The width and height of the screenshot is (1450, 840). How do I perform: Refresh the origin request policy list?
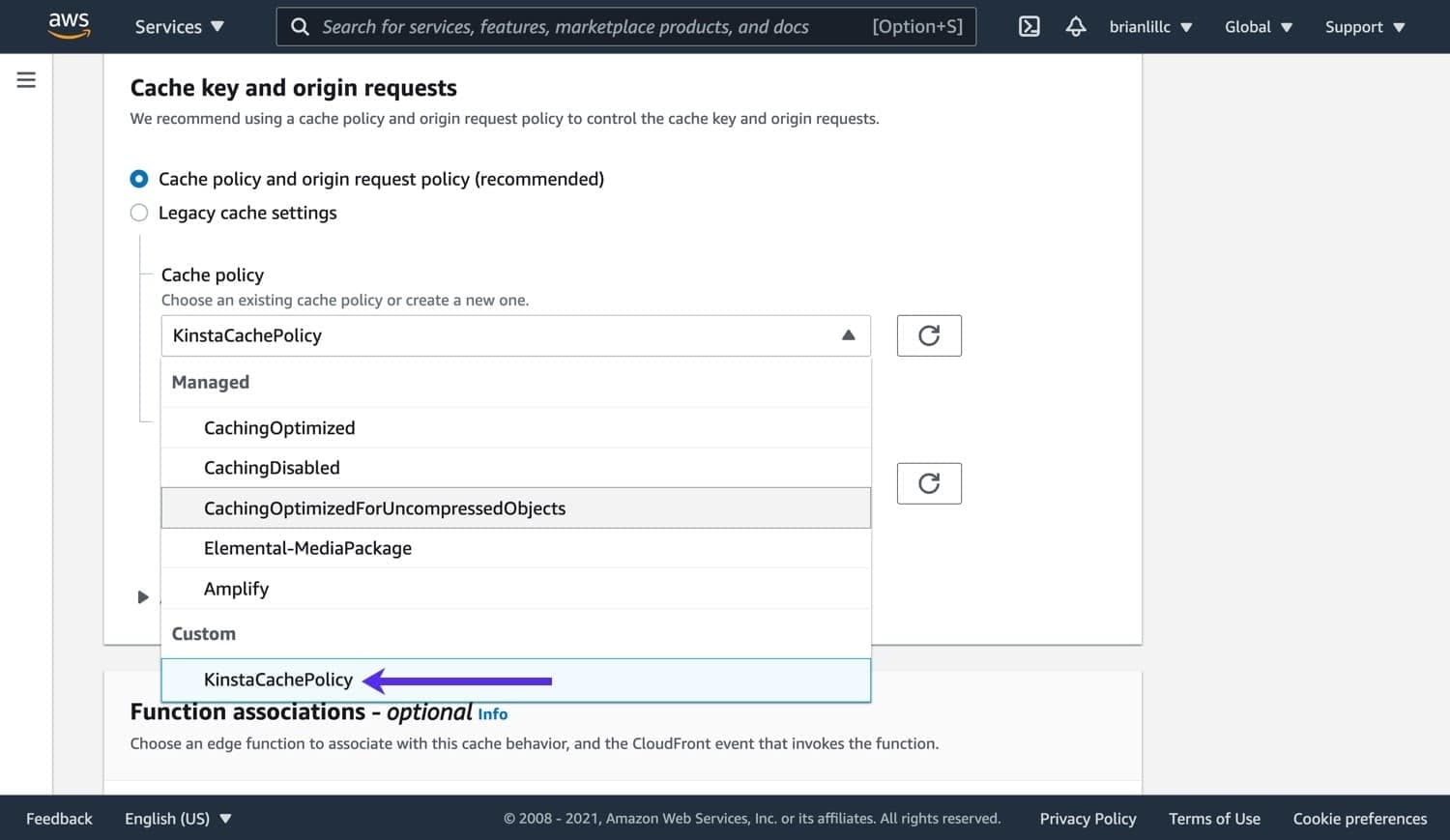[929, 483]
